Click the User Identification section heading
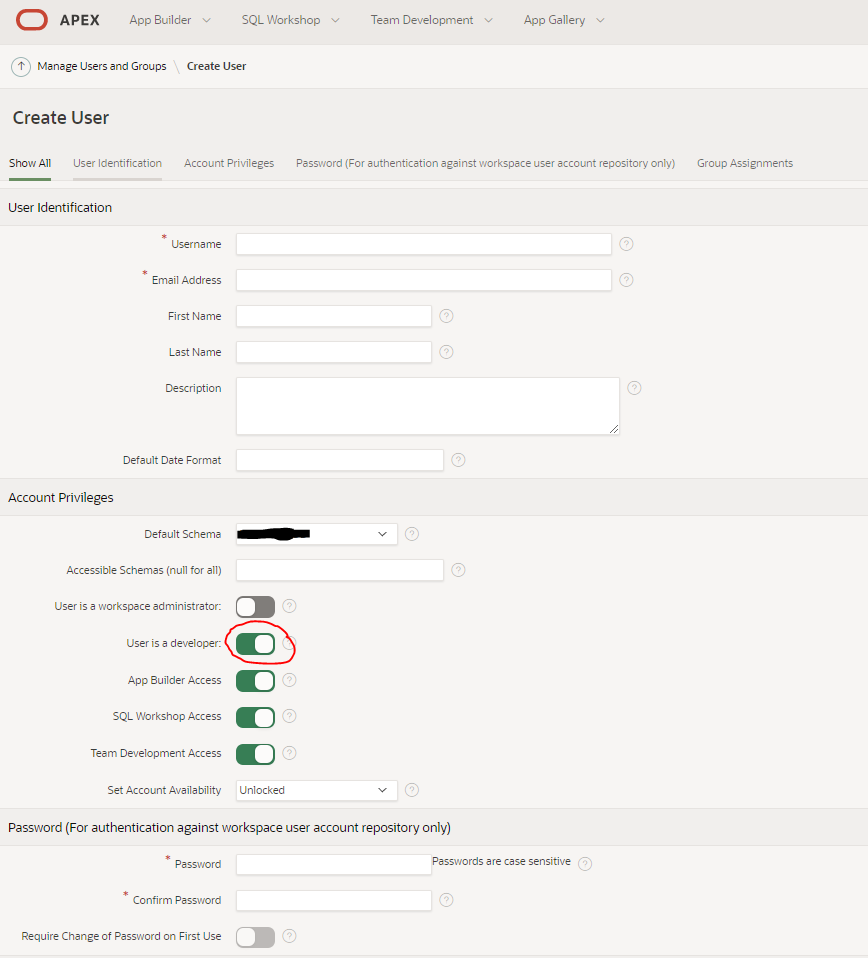Viewport: 868px width, 958px height. coord(60,207)
